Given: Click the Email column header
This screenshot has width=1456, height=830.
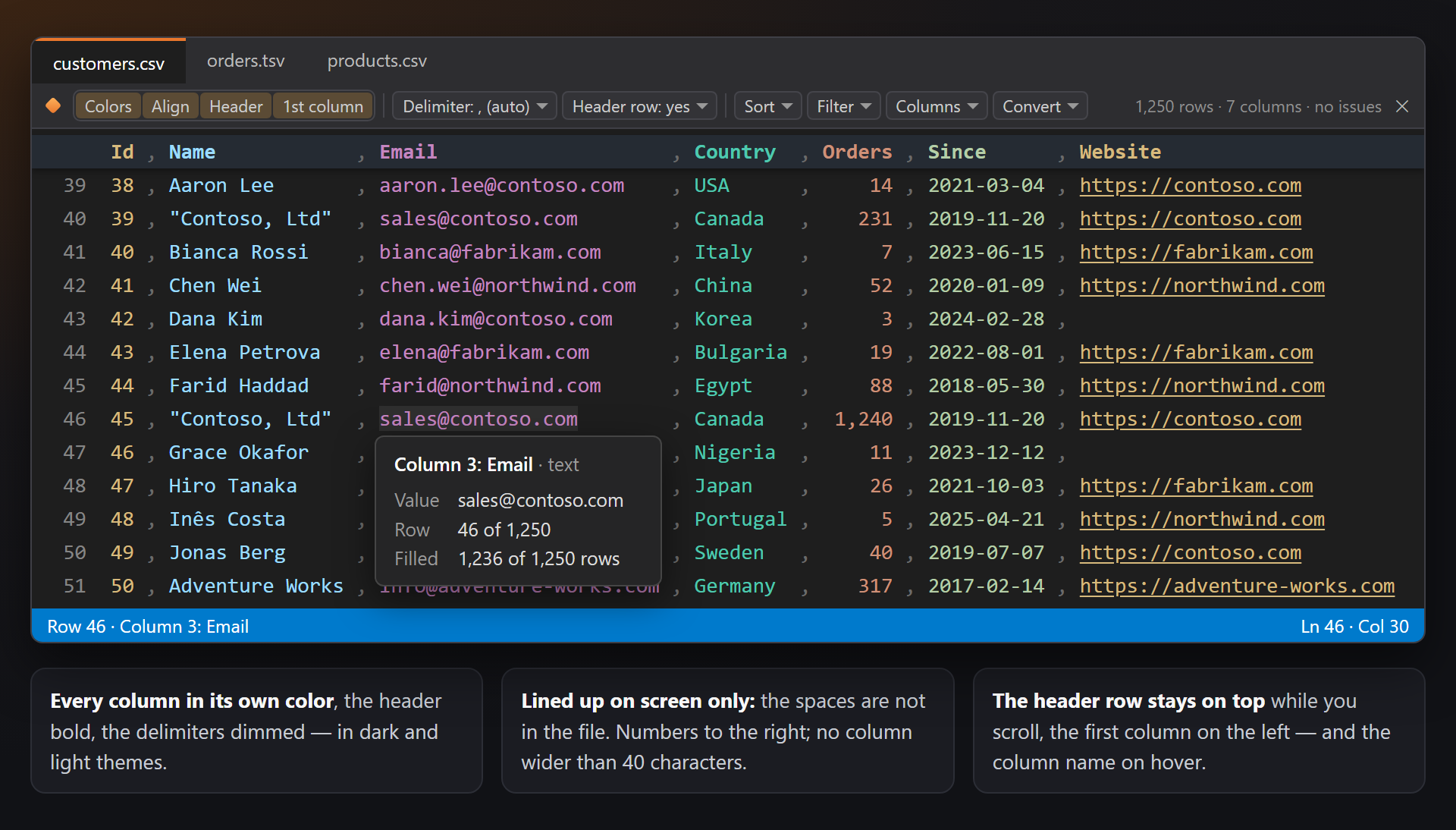Looking at the screenshot, I should tap(408, 152).
